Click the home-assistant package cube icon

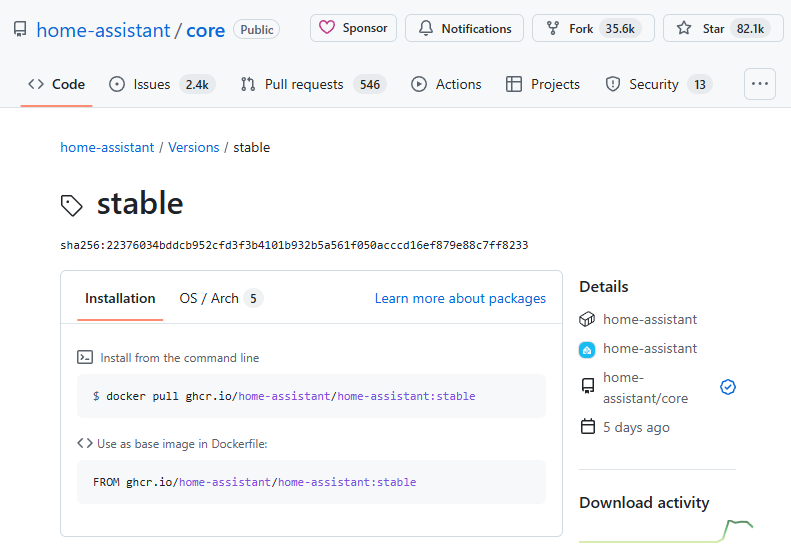coord(587,319)
